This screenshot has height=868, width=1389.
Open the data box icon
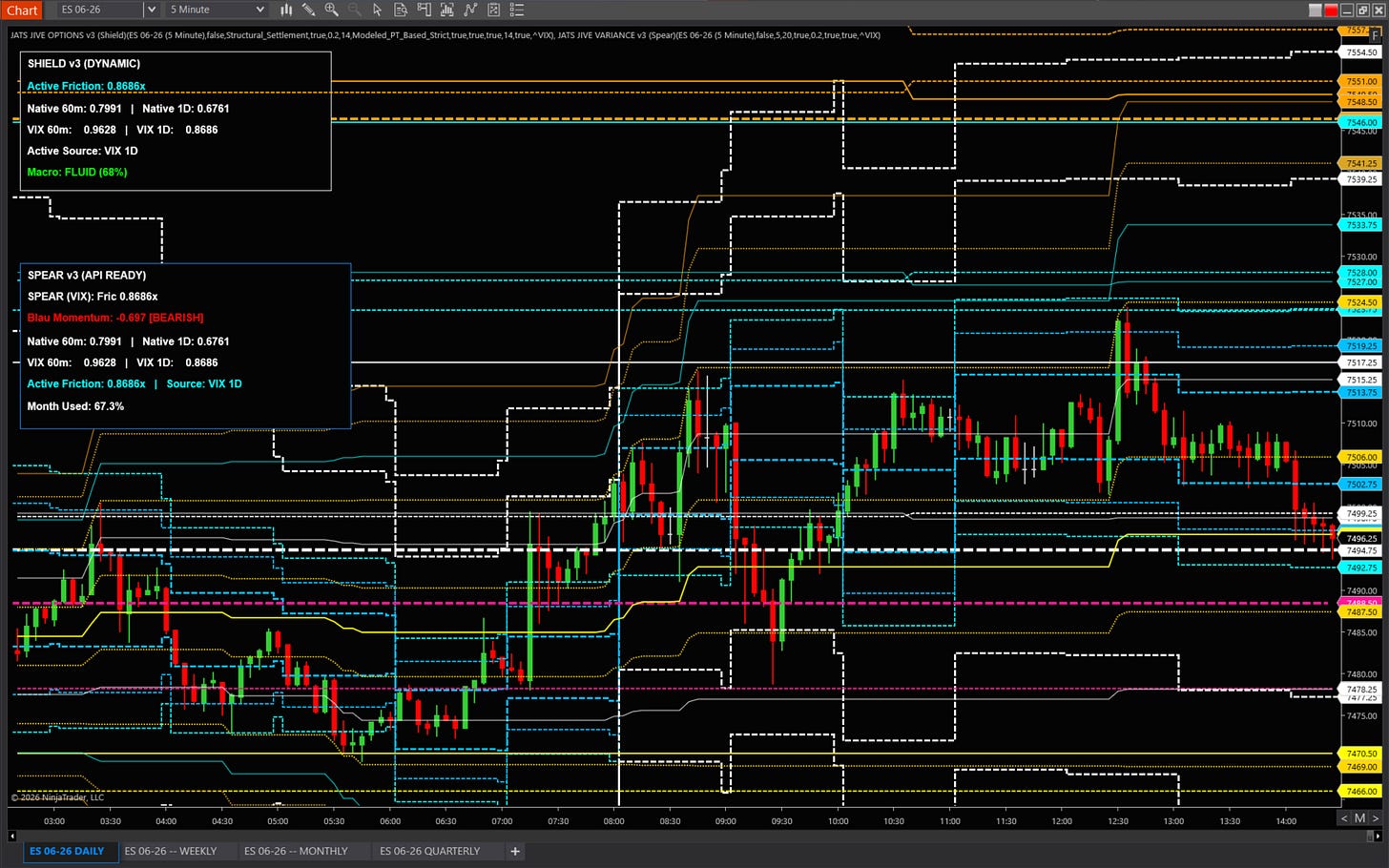click(x=401, y=10)
